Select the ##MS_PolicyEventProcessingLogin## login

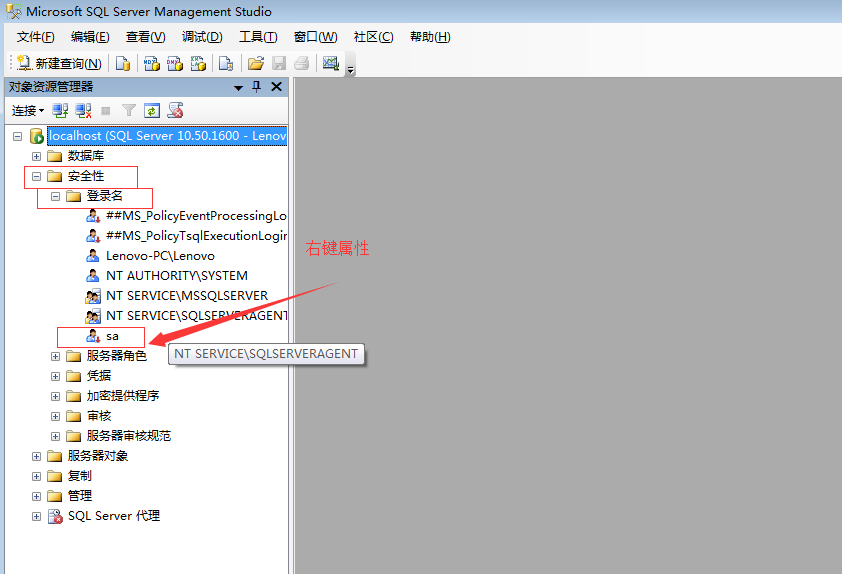tap(196, 216)
